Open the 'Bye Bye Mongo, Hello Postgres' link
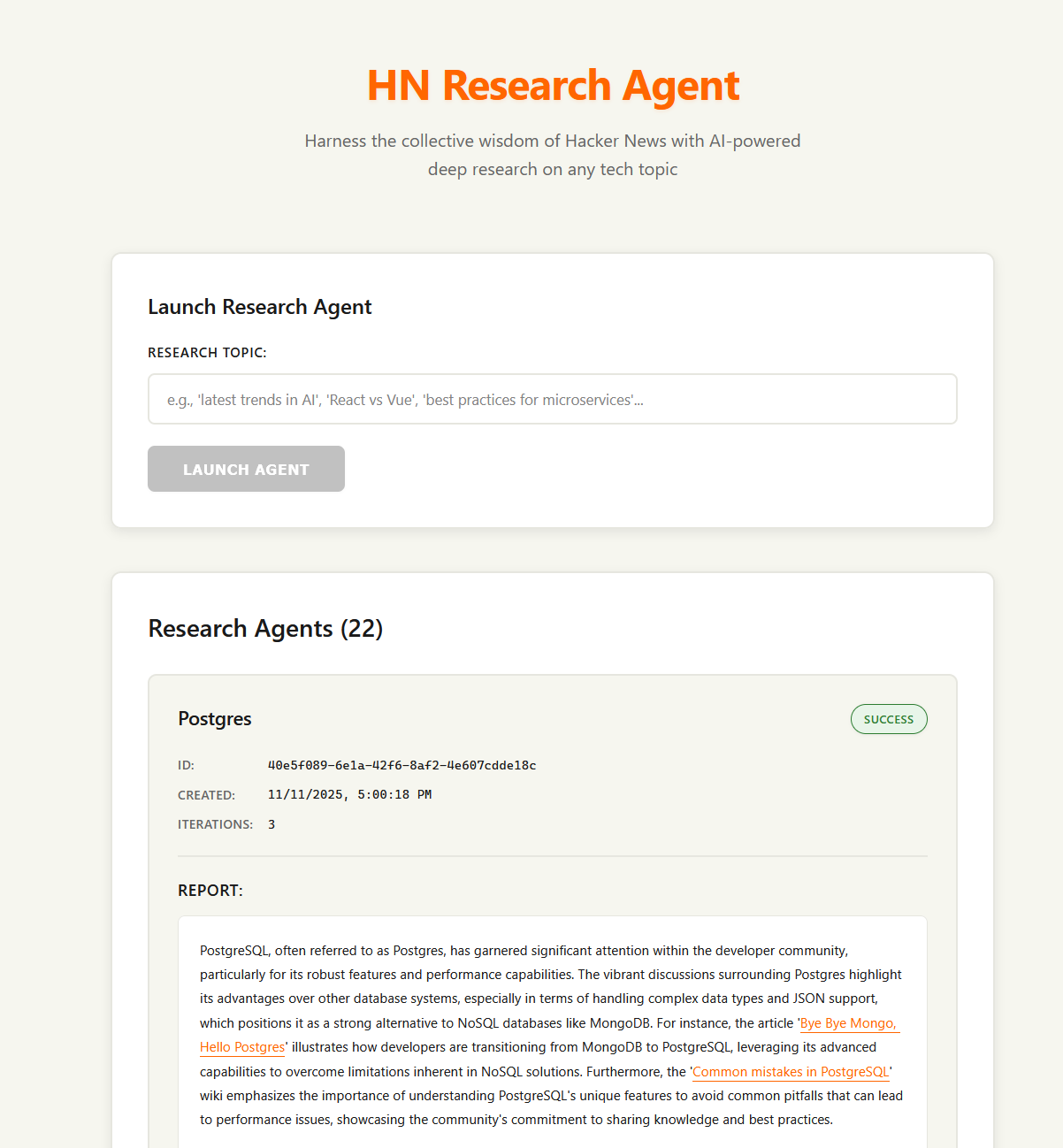This screenshot has height=1148, width=1063. (848, 1023)
